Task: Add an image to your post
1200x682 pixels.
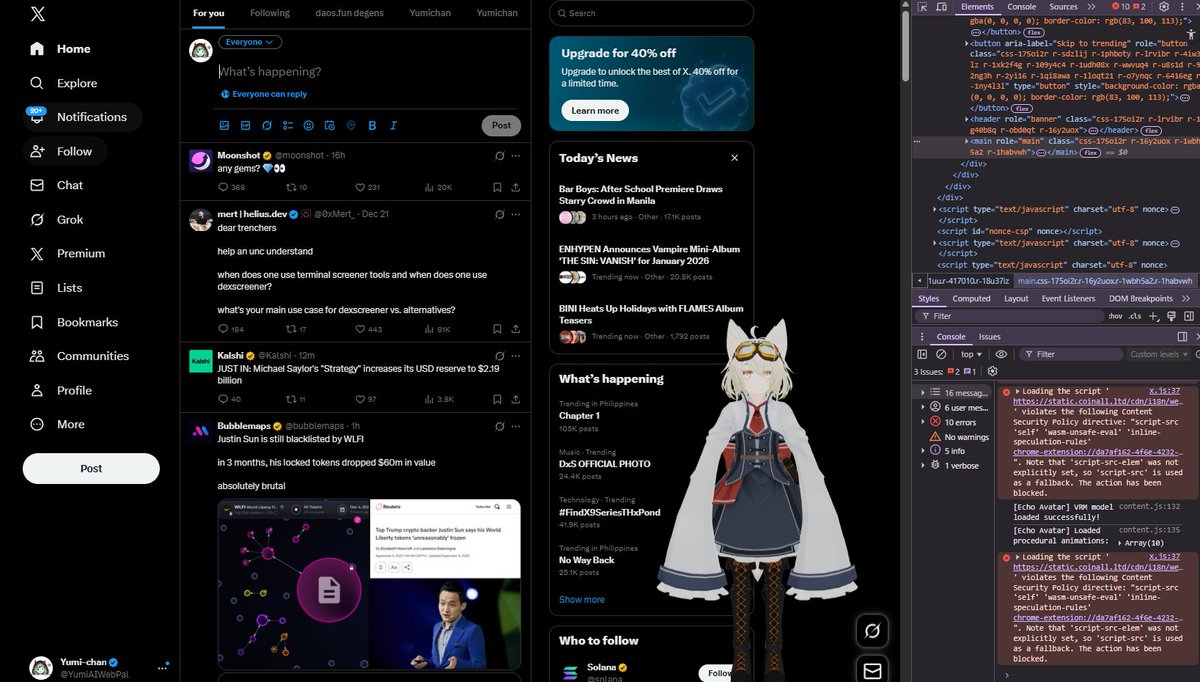Action: pyautogui.click(x=224, y=126)
